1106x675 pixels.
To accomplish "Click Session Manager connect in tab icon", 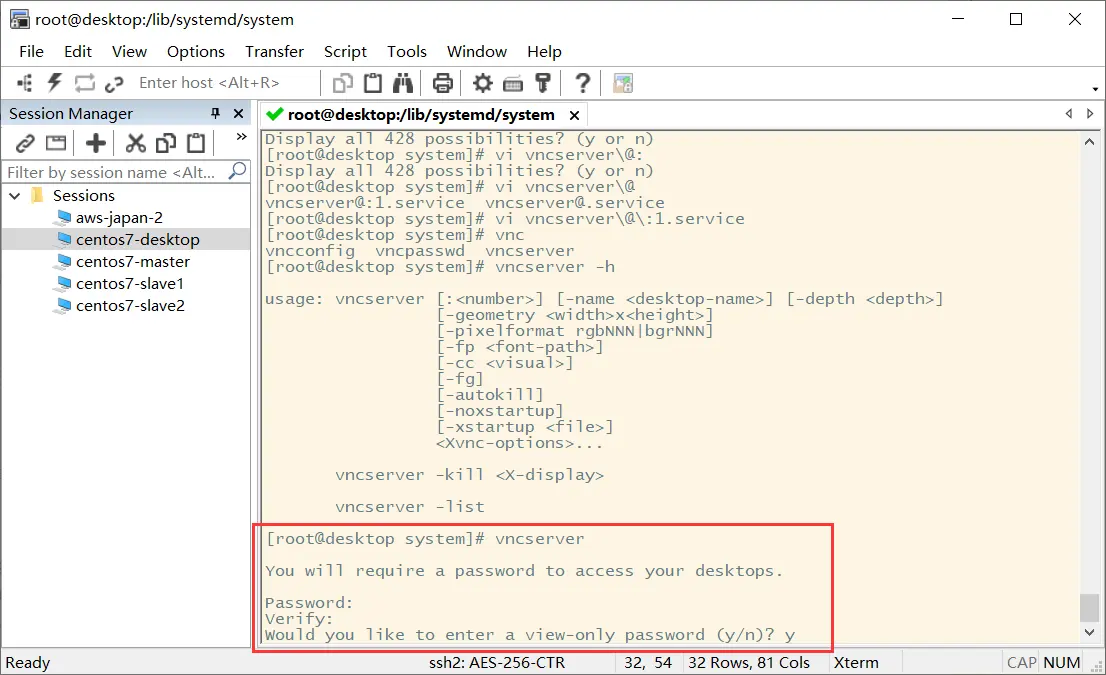I will pyautogui.click(x=56, y=143).
